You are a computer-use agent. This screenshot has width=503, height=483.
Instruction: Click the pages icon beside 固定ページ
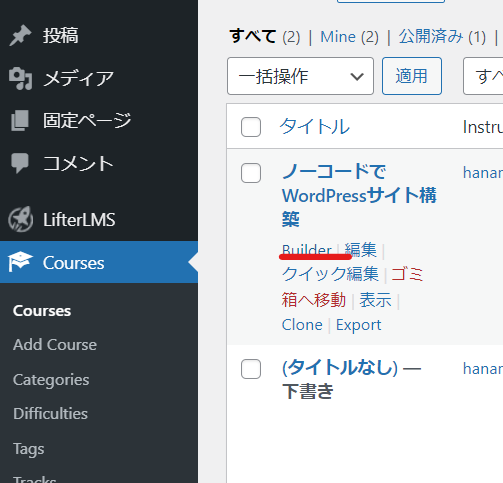[x=20, y=120]
